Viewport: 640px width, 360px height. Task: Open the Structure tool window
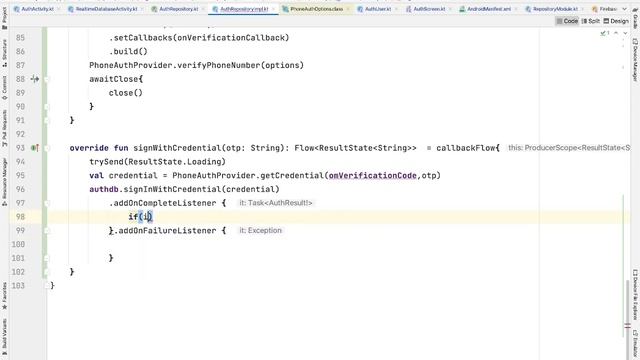(x=4, y=53)
